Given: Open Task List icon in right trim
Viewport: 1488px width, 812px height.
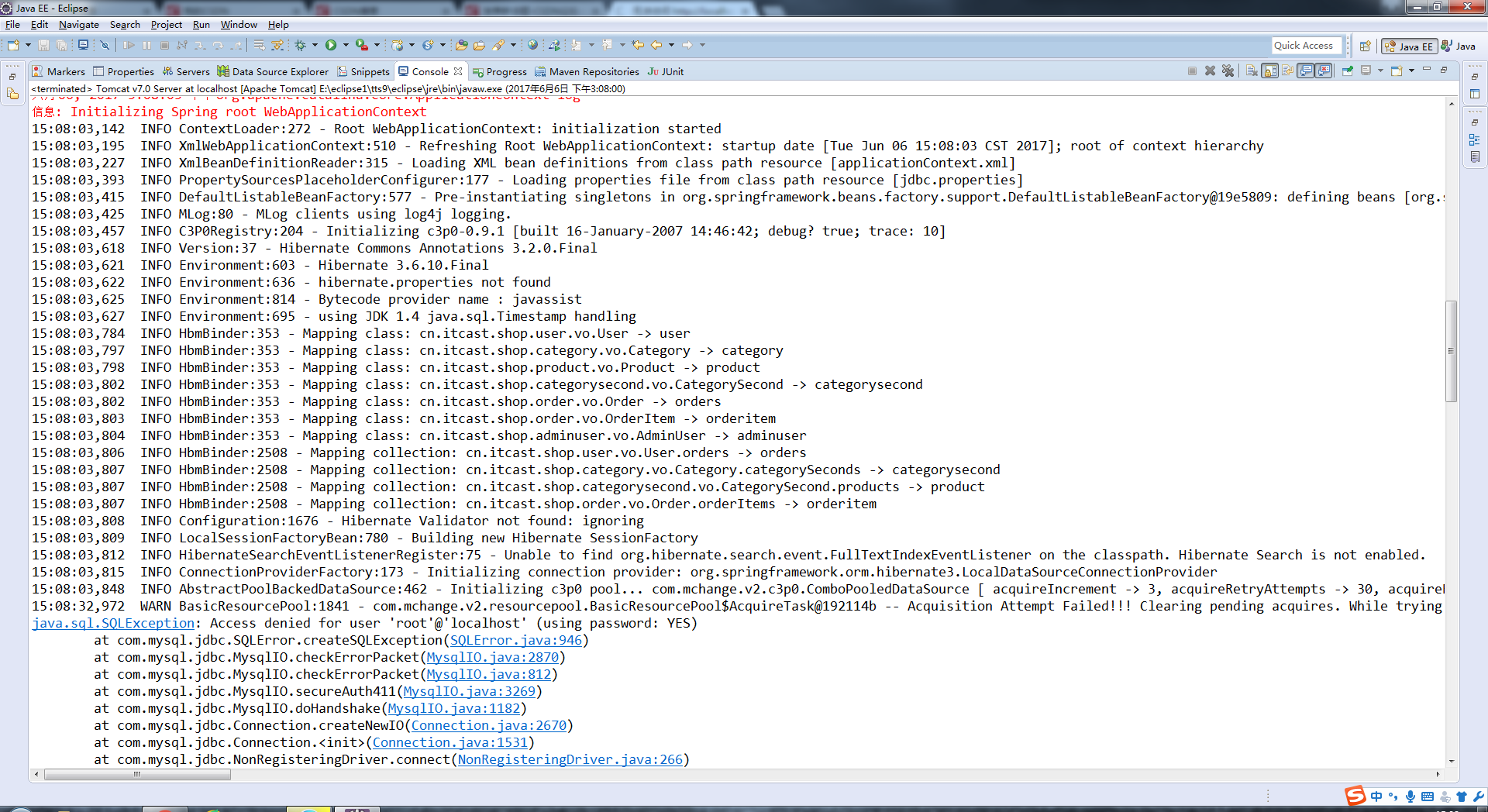Looking at the screenshot, I should tap(1474, 157).
